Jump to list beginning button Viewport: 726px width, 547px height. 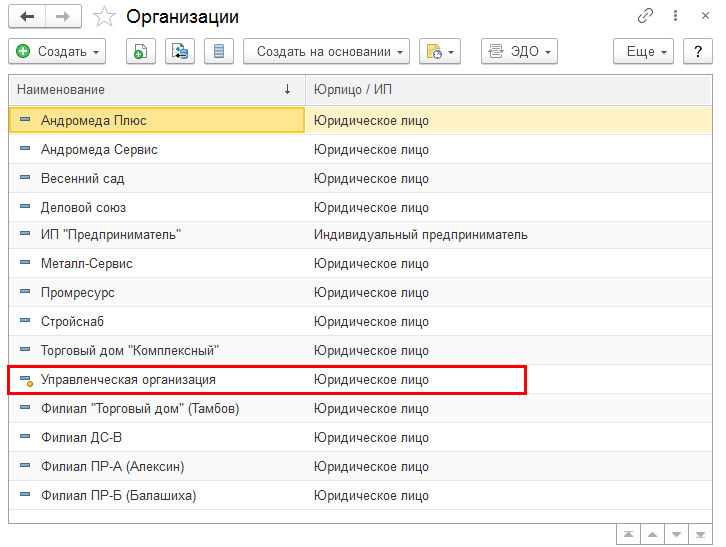(x=628, y=534)
